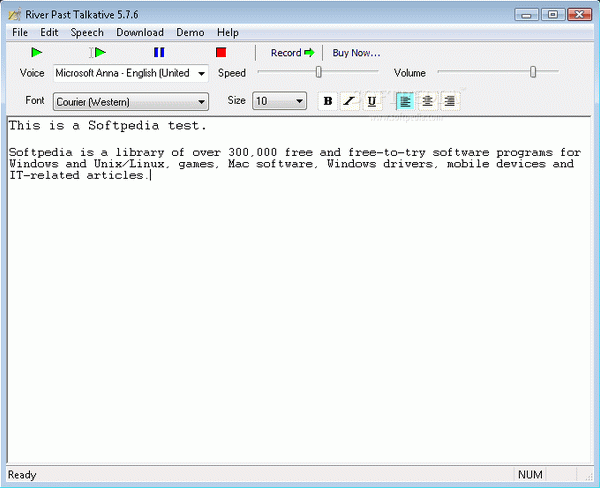Click the NUM status bar indicator
600x488 pixels.
(x=530, y=475)
